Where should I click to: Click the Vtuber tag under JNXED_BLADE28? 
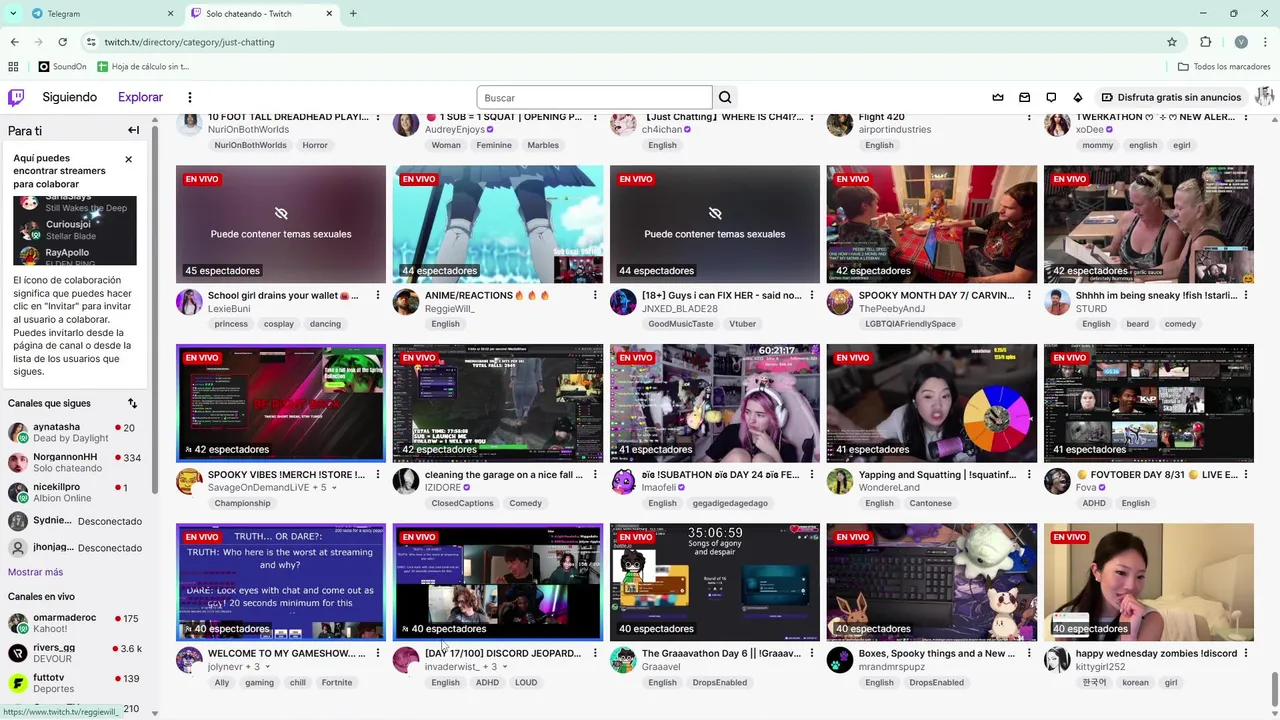[743, 324]
